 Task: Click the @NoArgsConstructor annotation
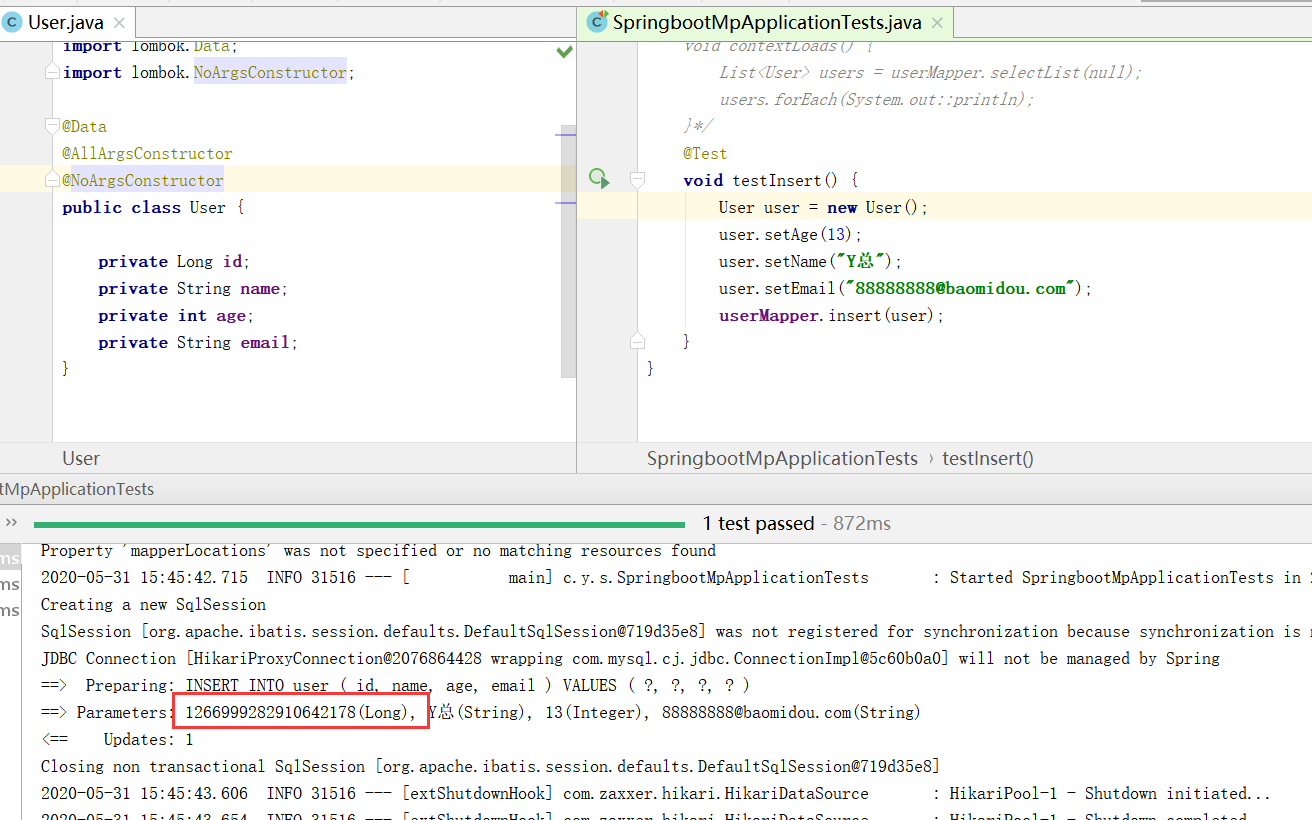pos(143,180)
